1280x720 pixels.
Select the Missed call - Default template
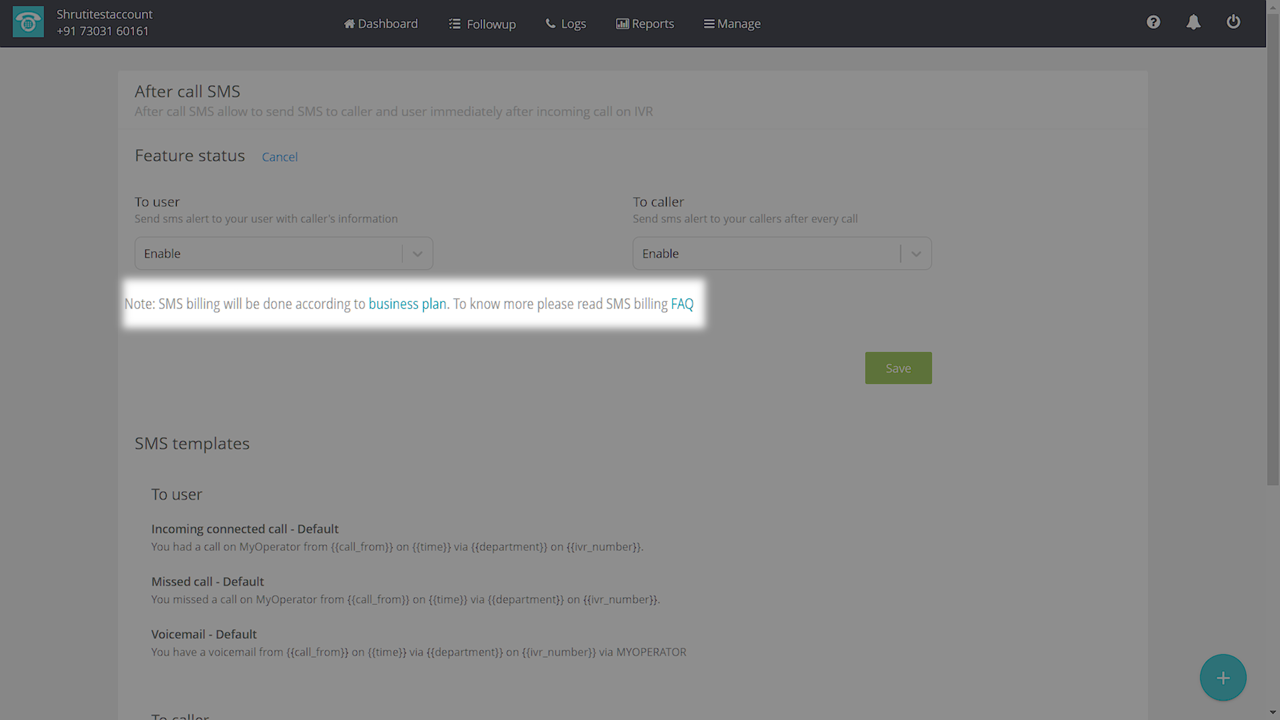tap(208, 581)
